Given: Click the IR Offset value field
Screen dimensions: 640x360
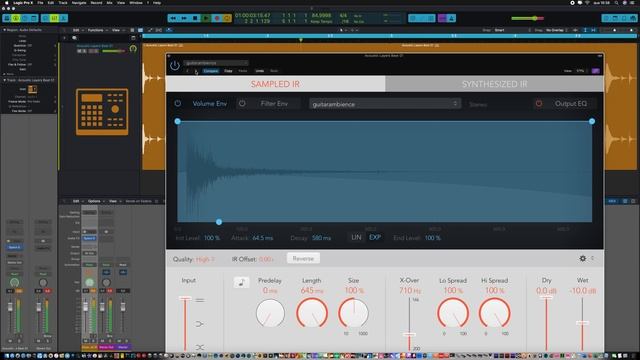Looking at the screenshot, I should pos(266,260).
